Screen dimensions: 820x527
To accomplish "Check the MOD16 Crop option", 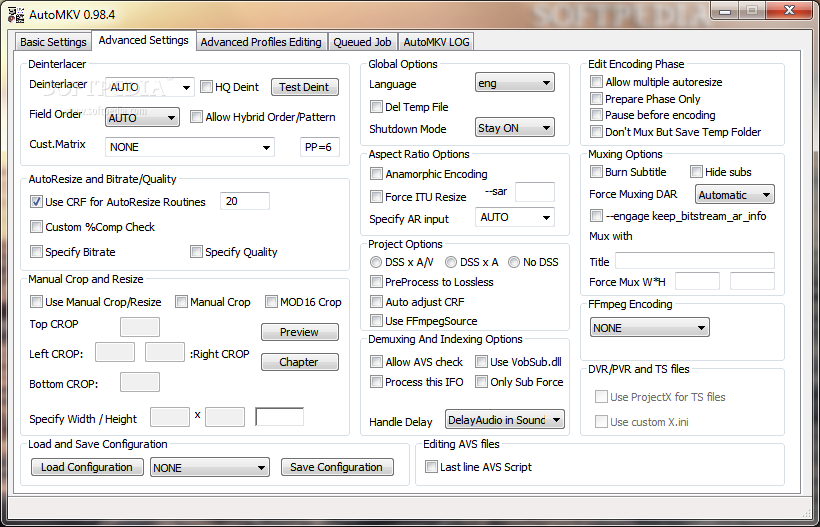I will (x=271, y=302).
